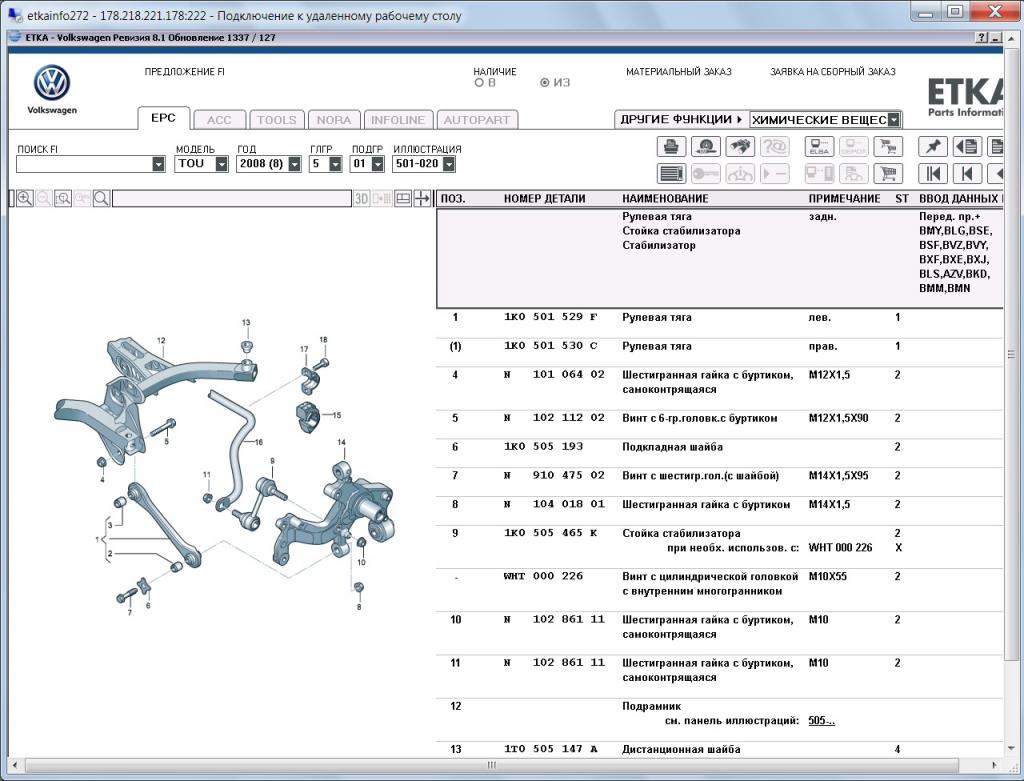Click the horizontal scrollbar thumb at the bottom
Screen dimensions: 1024x781
pyautogui.click(x=492, y=765)
